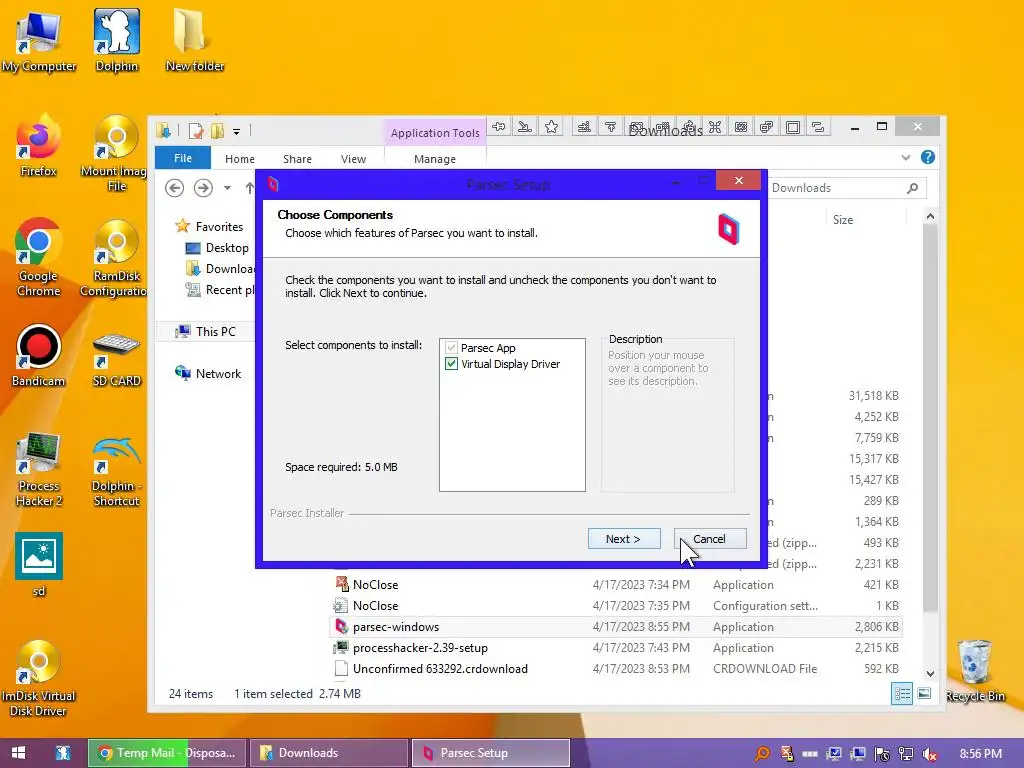
Task: Switch to Temp Mail Chrome taskbar button
Action: pyautogui.click(x=167, y=753)
